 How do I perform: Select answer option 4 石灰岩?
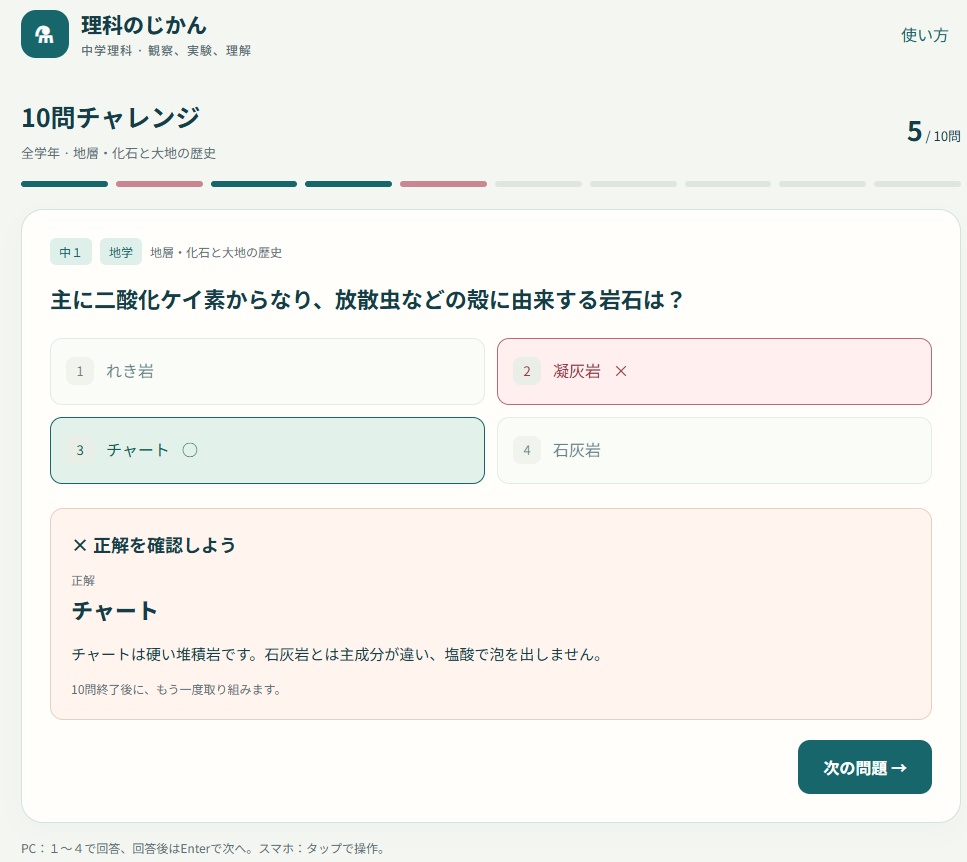(714, 450)
